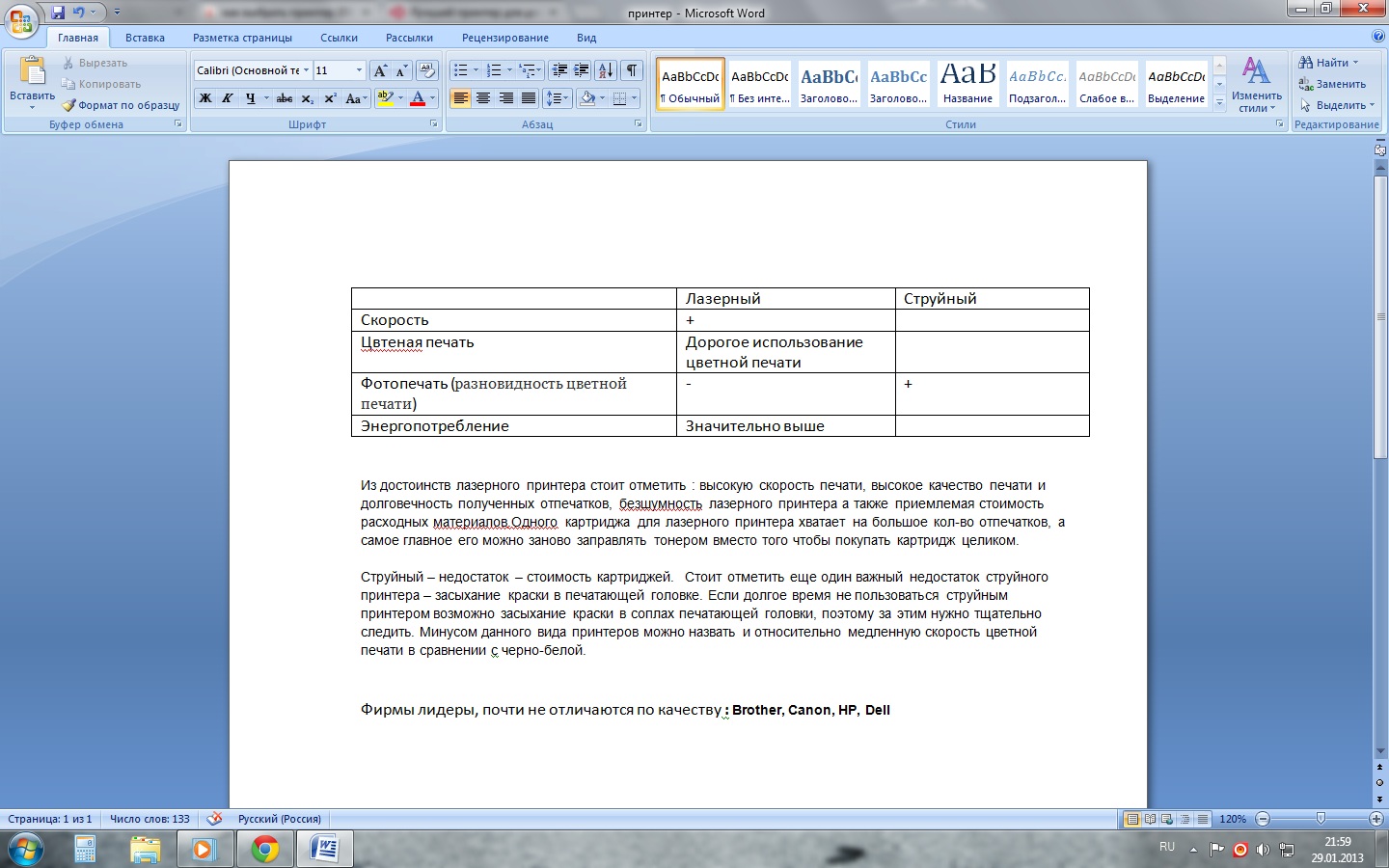Open the font name dropdown Calibri
Screen dimensions: 1389x868
(x=306, y=70)
